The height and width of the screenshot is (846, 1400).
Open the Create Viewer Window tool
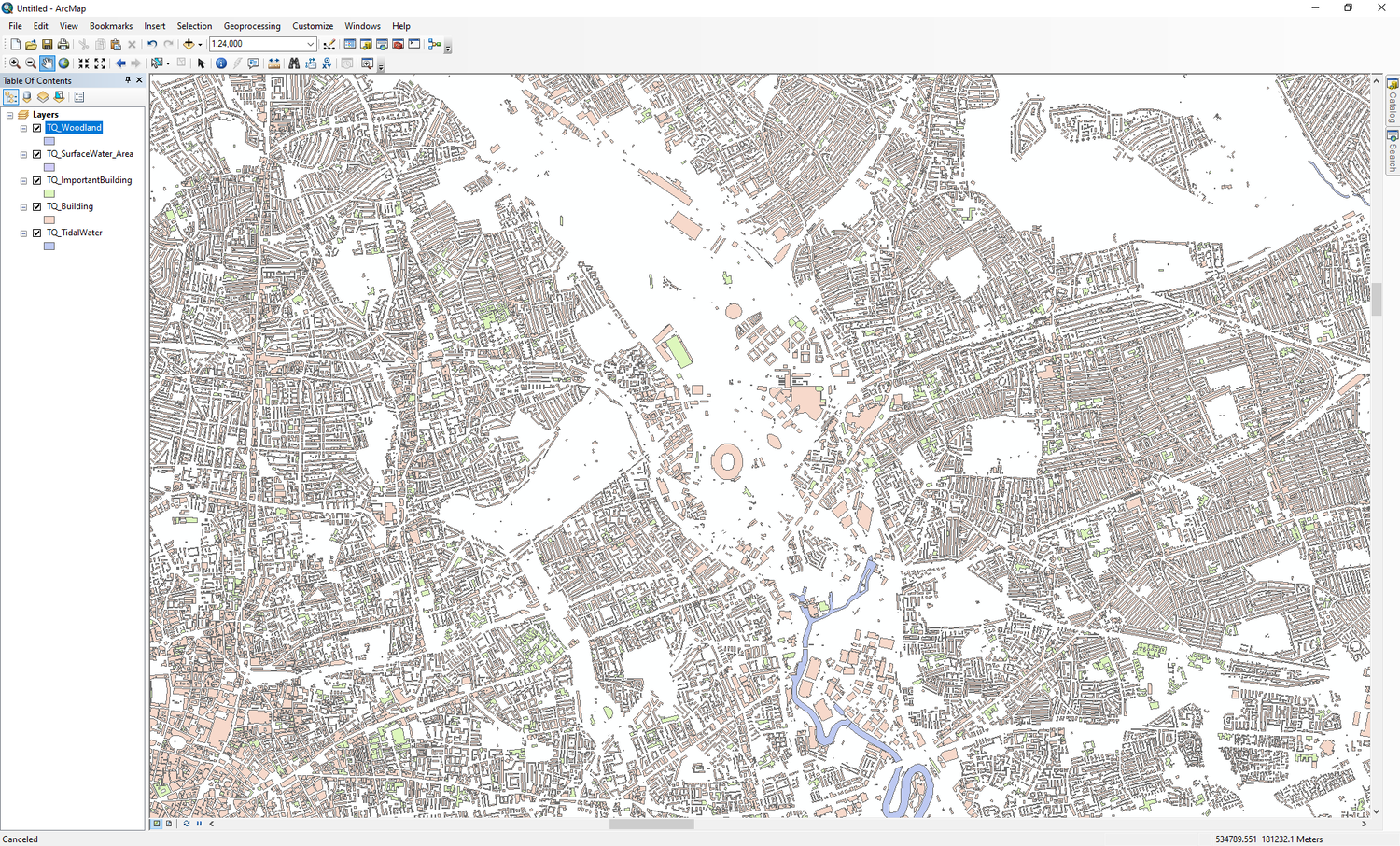click(368, 63)
